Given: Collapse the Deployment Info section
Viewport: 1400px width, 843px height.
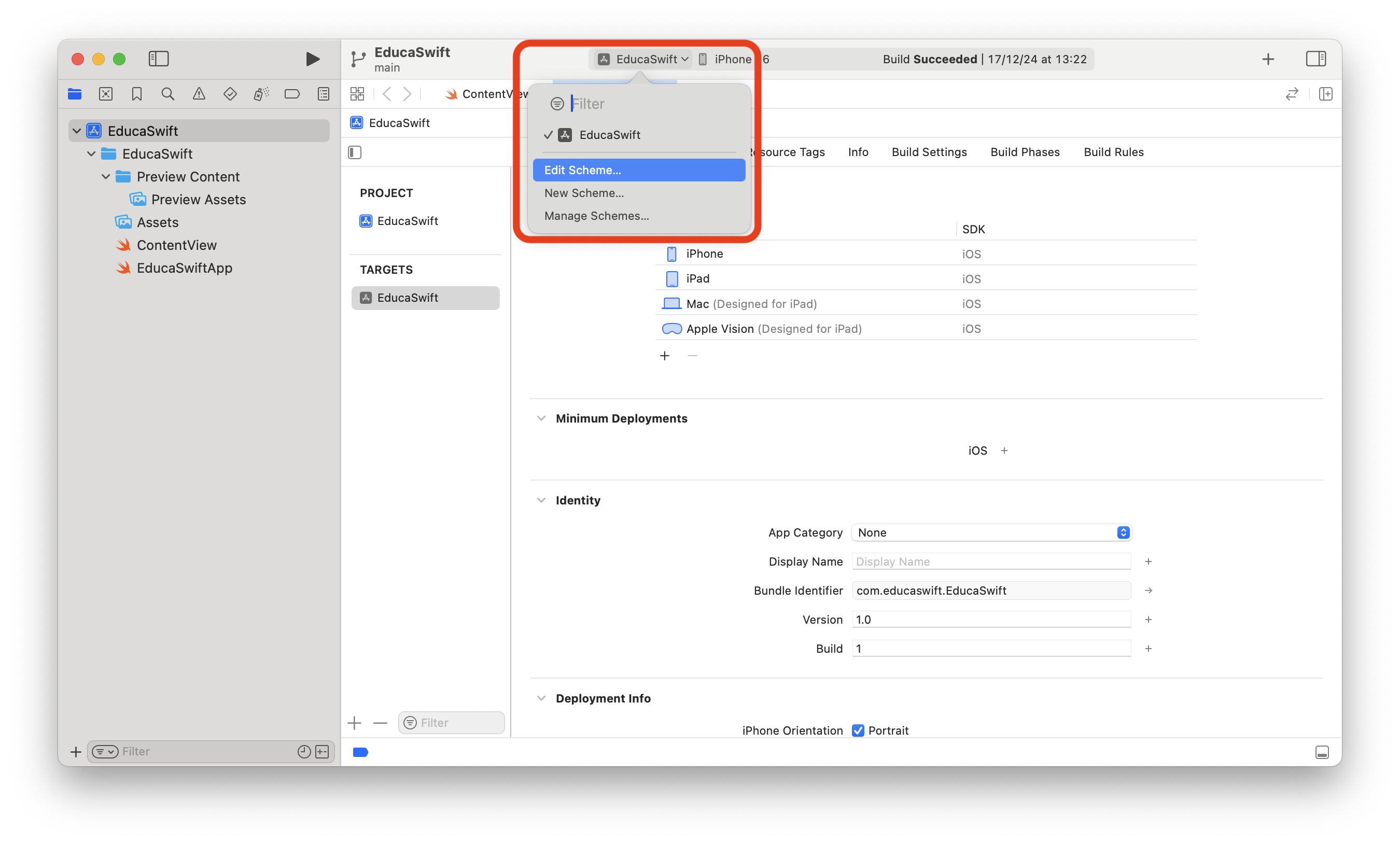Looking at the screenshot, I should point(541,698).
